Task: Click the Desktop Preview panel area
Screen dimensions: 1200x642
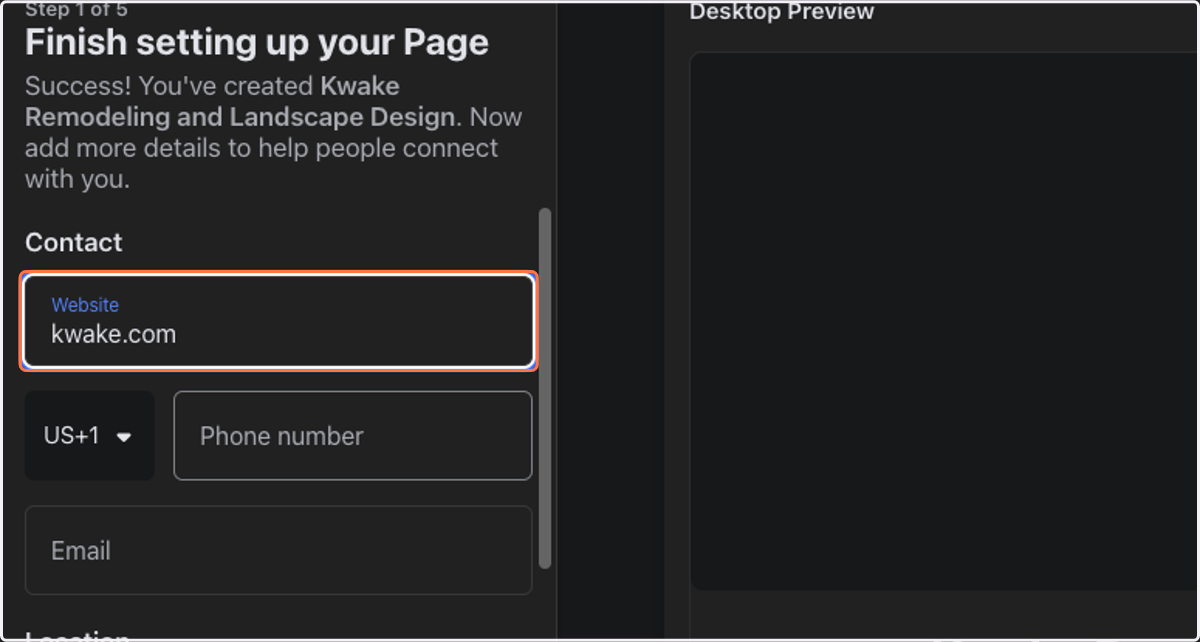Action: pos(944,320)
